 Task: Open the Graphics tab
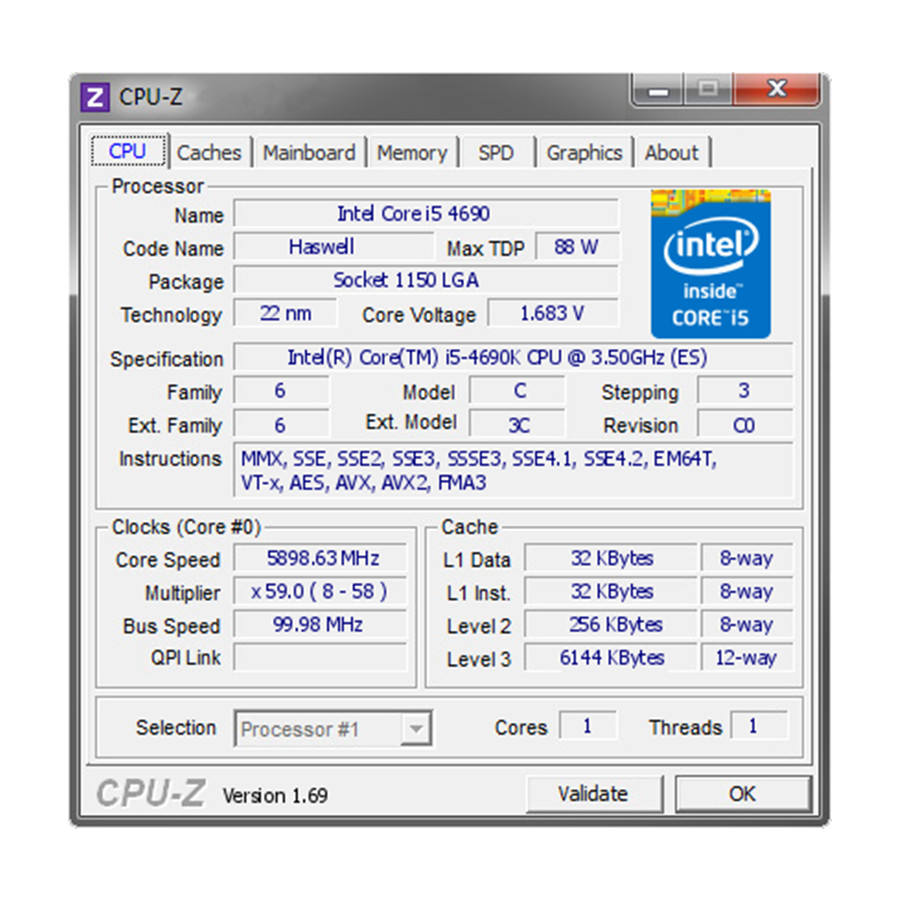pyautogui.click(x=584, y=153)
